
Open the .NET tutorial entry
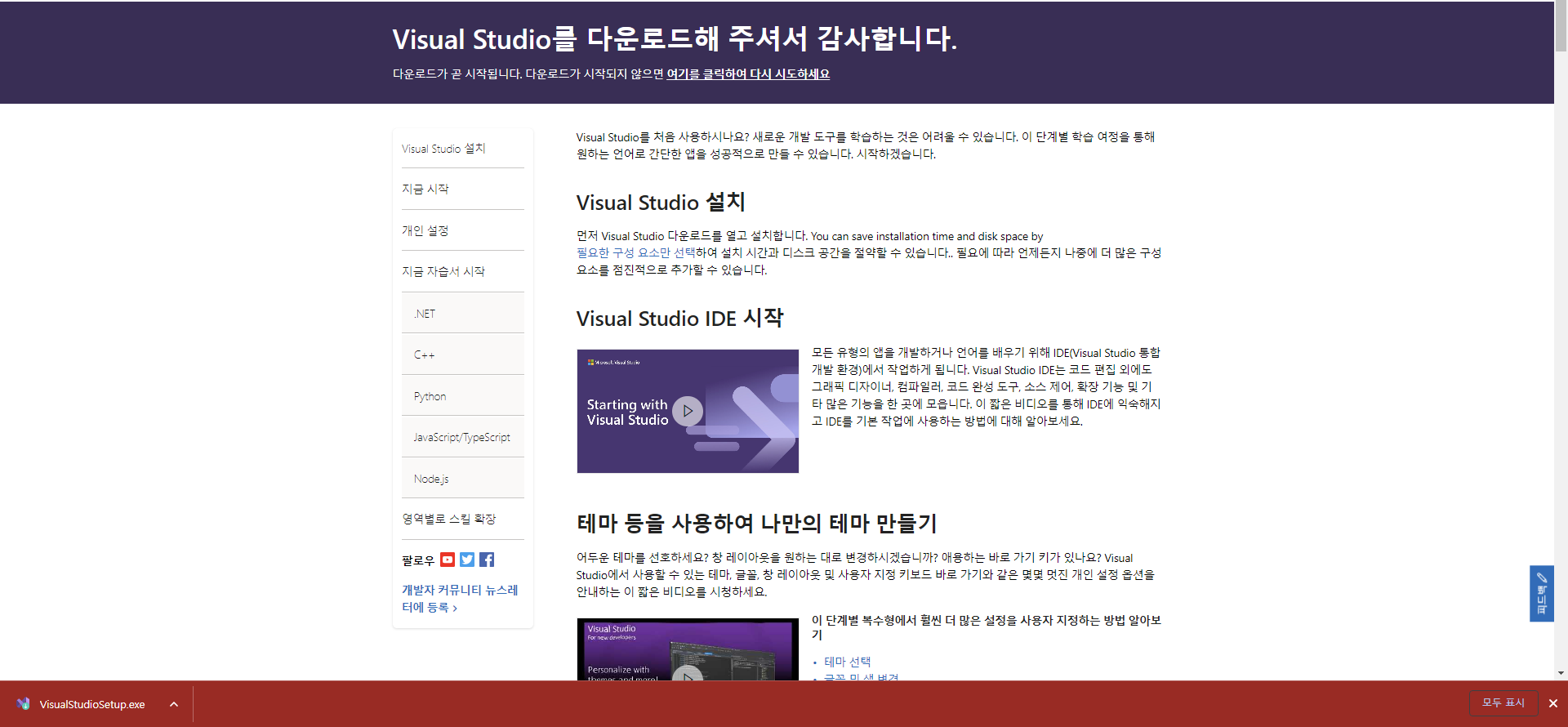coord(462,314)
